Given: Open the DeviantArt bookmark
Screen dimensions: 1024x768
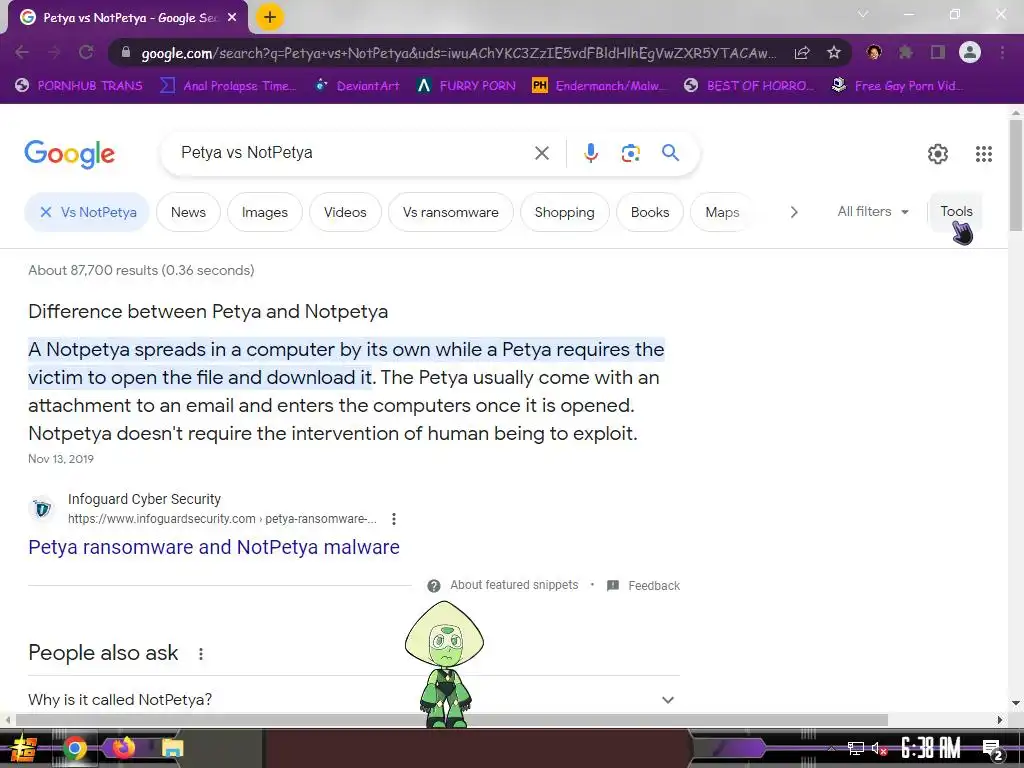Looking at the screenshot, I should [357, 86].
